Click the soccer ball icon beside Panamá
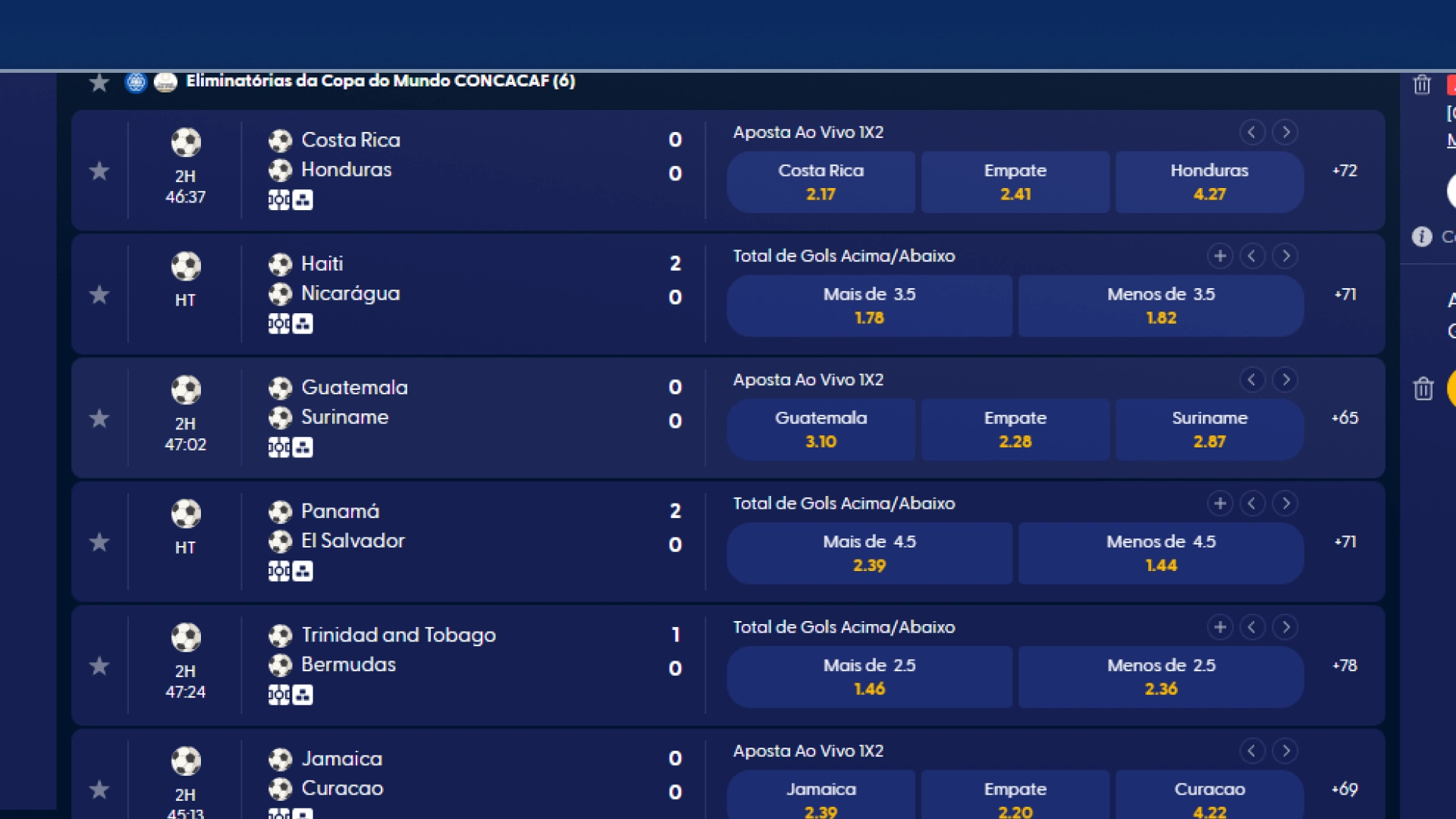The height and width of the screenshot is (819, 1456). pyautogui.click(x=280, y=512)
